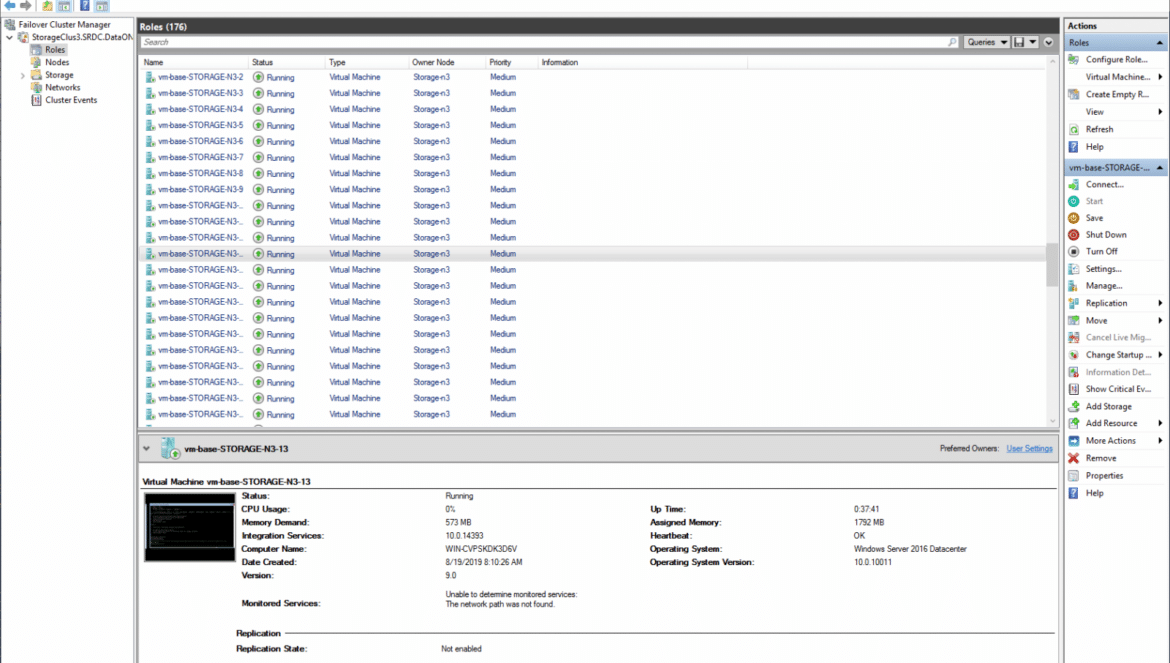Viewport: 1170px width, 663px height.
Task: Click the Information column header
Action: (x=642, y=63)
